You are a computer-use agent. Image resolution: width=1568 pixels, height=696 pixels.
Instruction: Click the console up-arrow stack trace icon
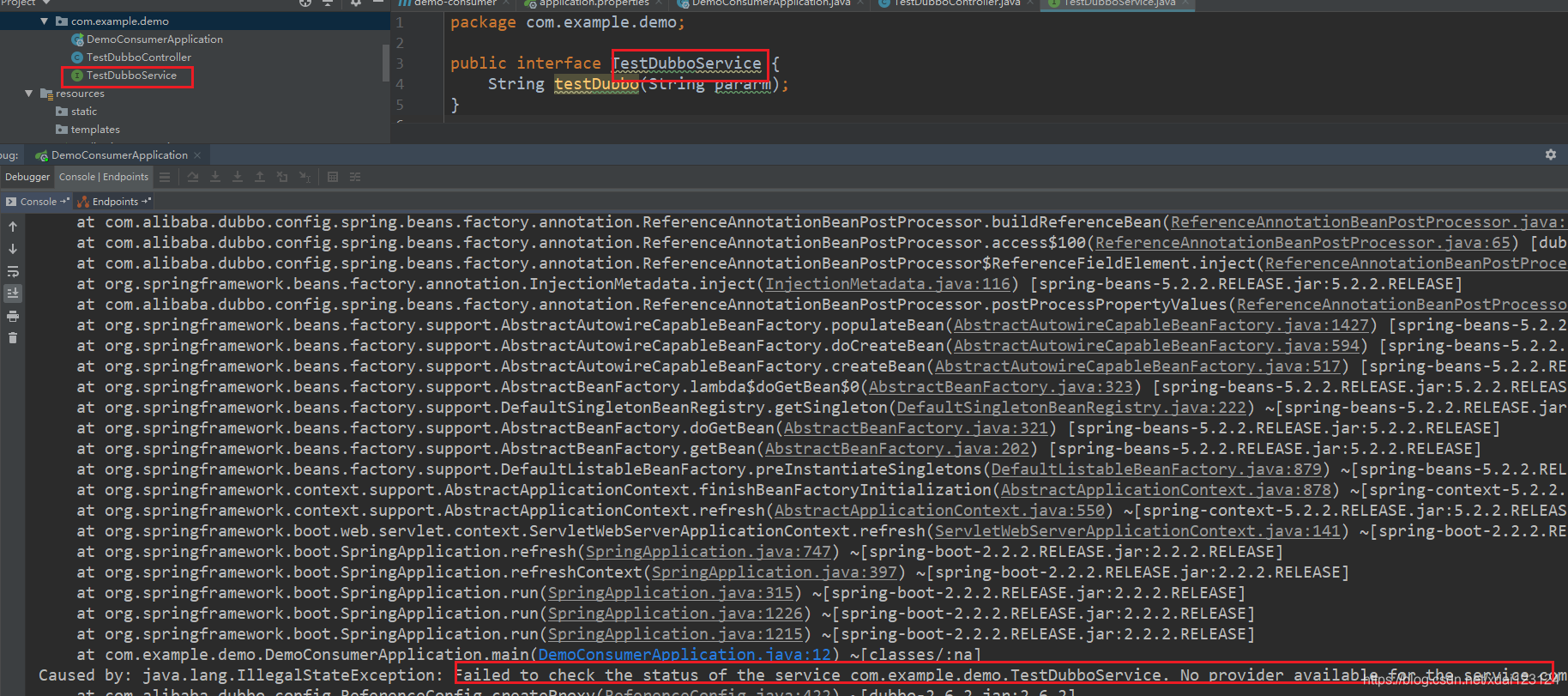tap(13, 227)
